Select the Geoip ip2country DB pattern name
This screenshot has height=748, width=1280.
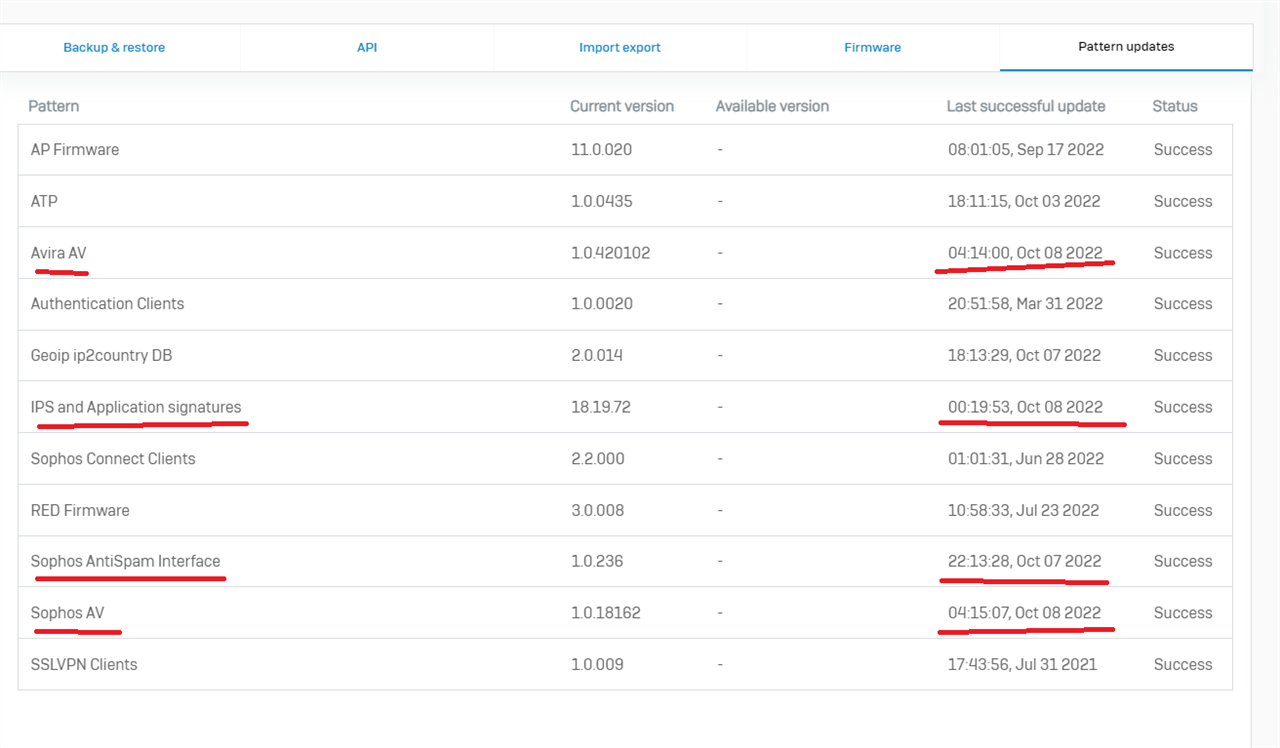102,356
